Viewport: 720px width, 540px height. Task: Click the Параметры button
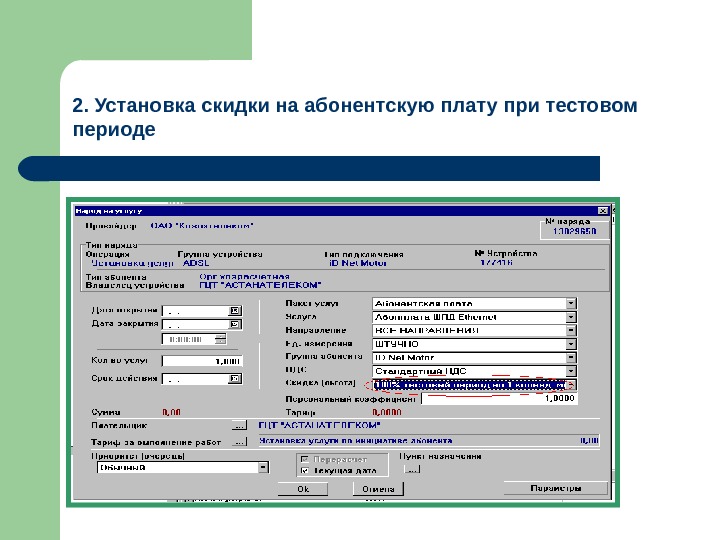coord(556,488)
